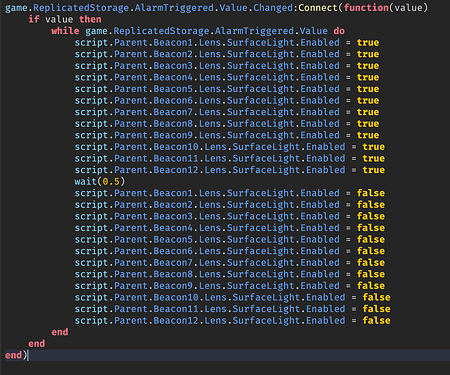This screenshot has width=450, height=375.
Task: Click 'true' value on Beacon1 line
Action: [x=368, y=43]
